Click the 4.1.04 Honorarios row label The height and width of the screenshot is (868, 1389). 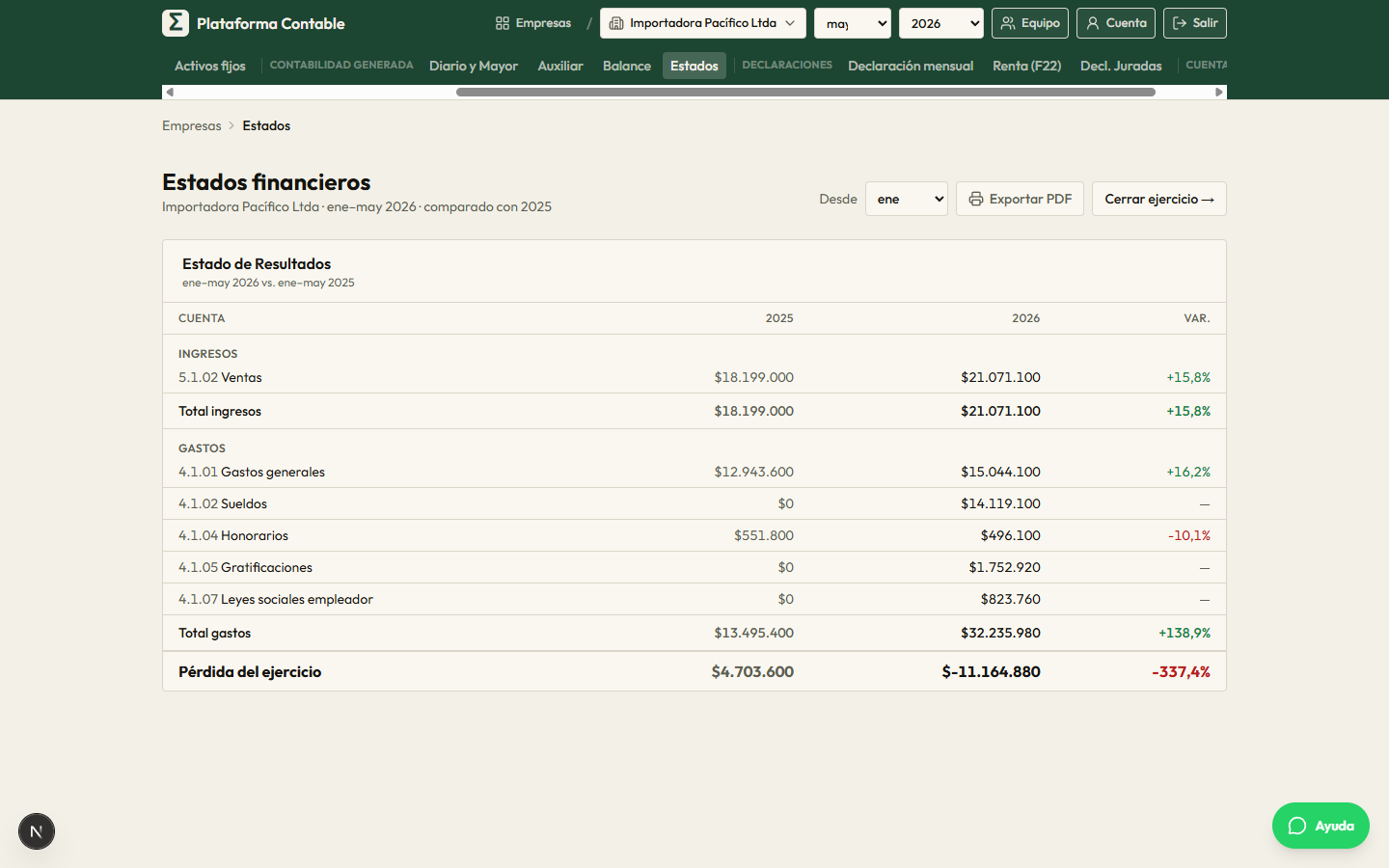point(233,535)
